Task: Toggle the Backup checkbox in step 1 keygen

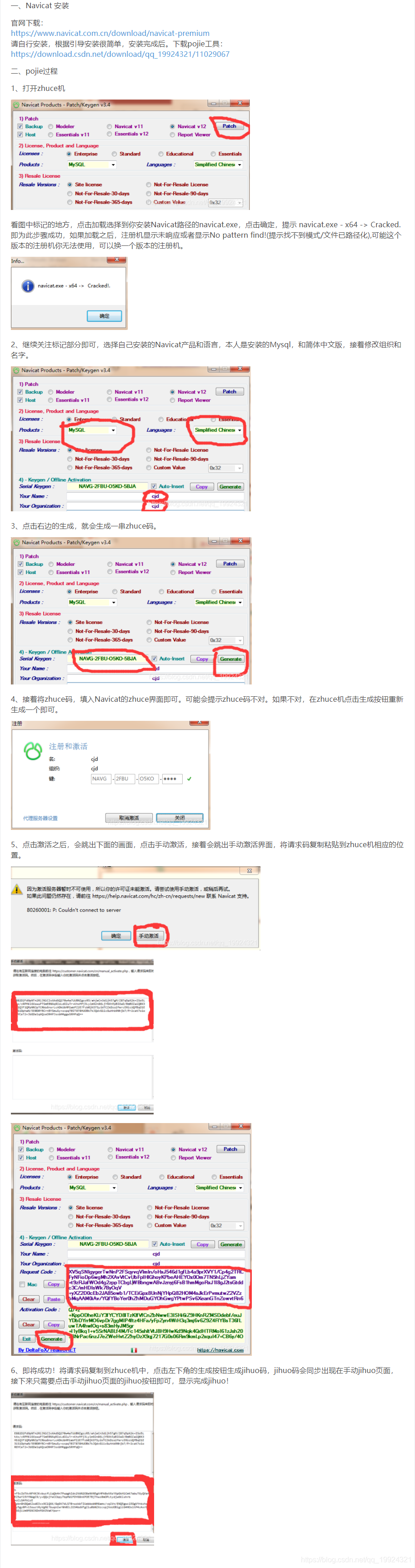Action: click(x=20, y=127)
